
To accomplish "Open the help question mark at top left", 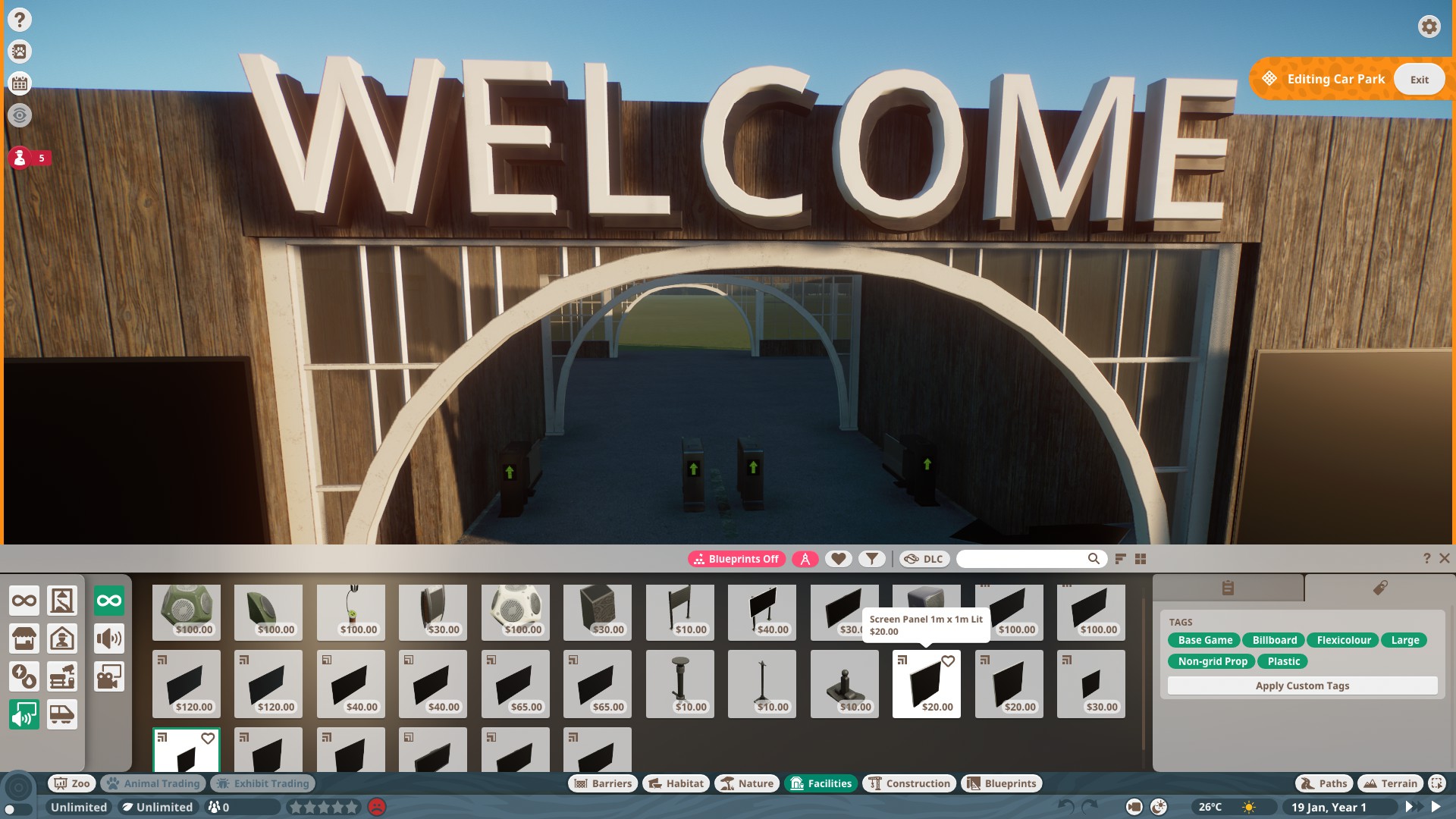I will (20, 20).
